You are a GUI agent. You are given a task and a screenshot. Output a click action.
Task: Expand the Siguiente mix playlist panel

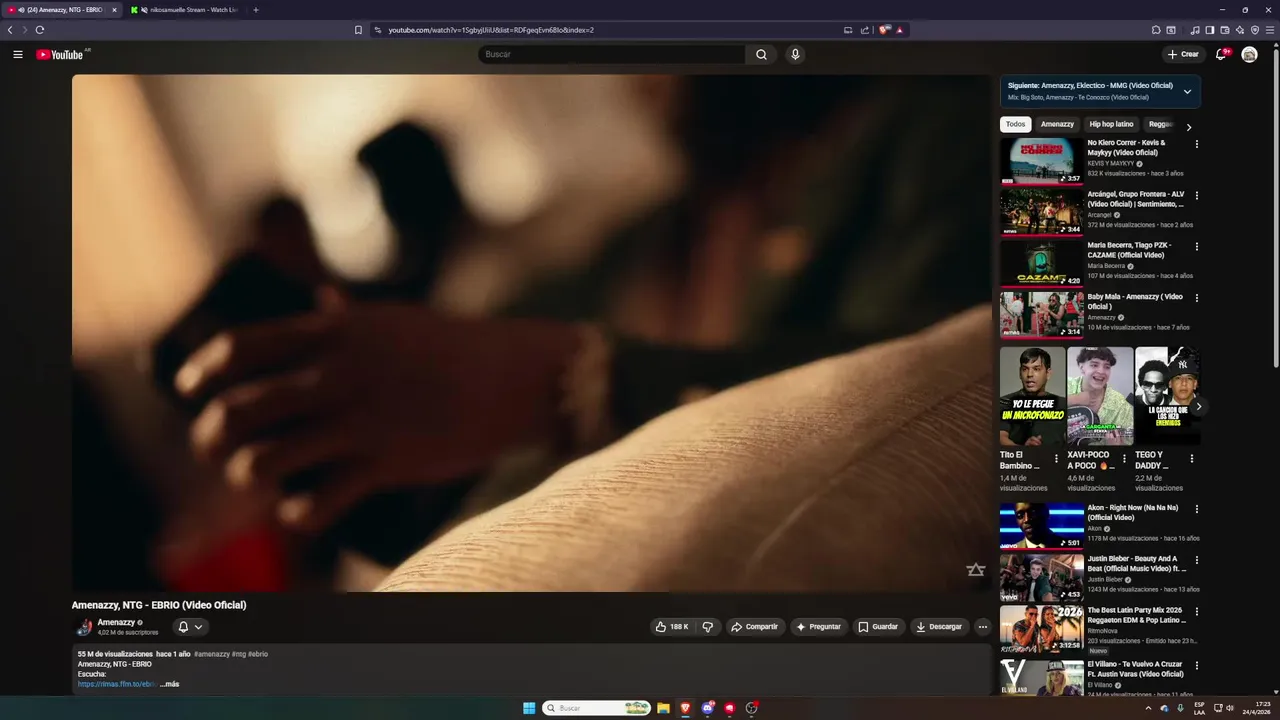coord(1187,91)
